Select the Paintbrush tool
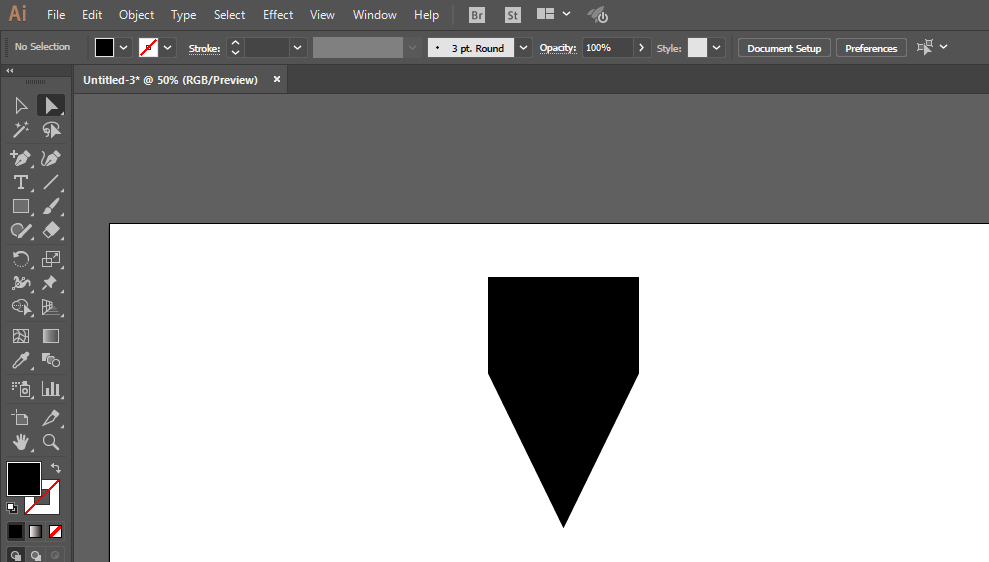989x562 pixels. (x=51, y=206)
